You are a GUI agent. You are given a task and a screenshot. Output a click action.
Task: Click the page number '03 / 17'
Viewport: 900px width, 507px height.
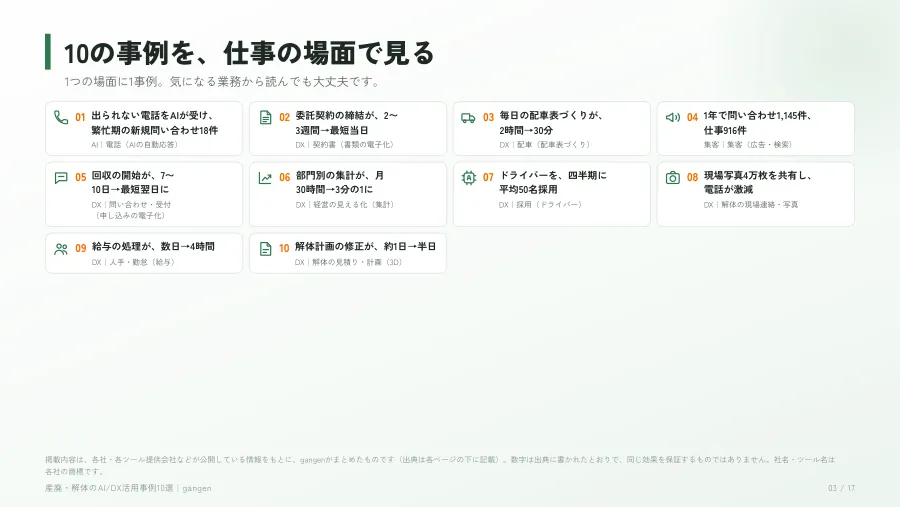[841, 488]
